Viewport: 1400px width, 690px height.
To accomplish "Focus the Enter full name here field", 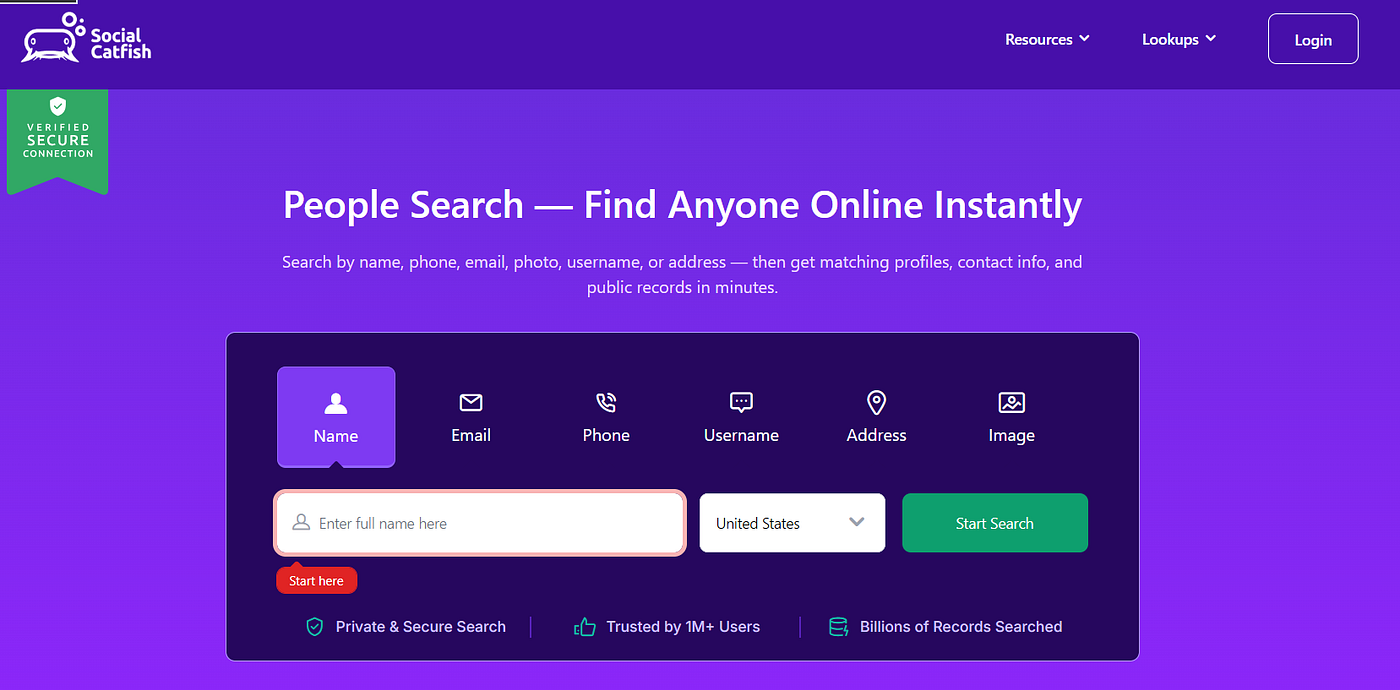I will [x=480, y=523].
